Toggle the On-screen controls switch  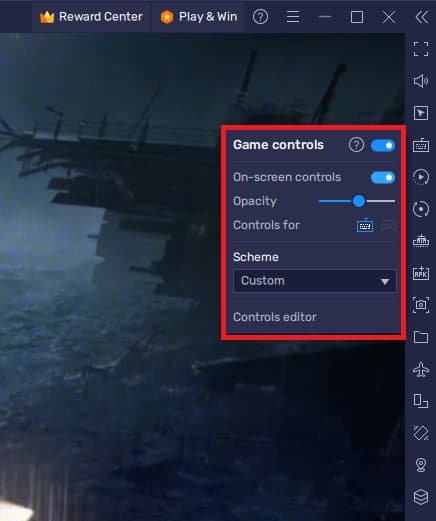coord(383,178)
